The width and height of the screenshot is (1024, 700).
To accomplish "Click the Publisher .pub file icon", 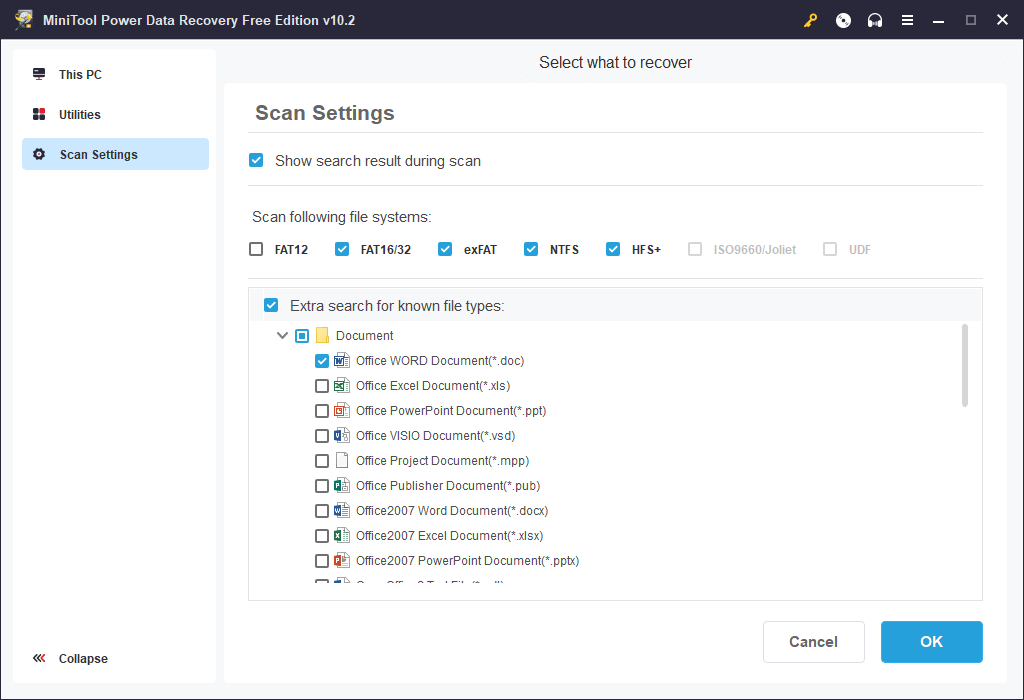I will point(342,485).
